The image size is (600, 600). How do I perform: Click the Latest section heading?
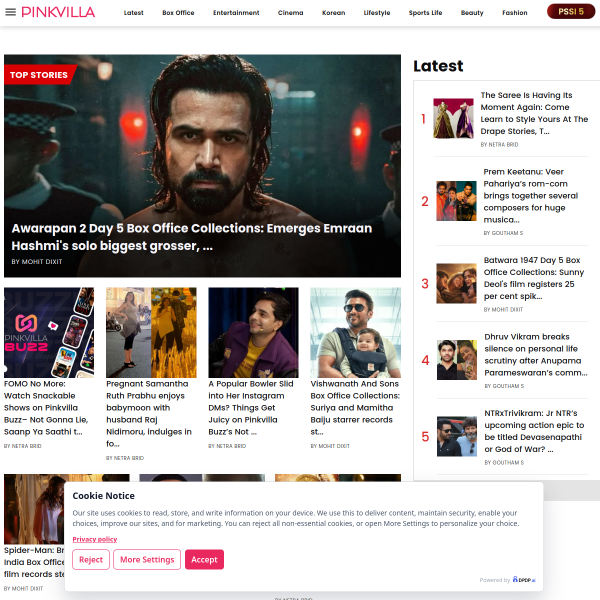(x=438, y=66)
